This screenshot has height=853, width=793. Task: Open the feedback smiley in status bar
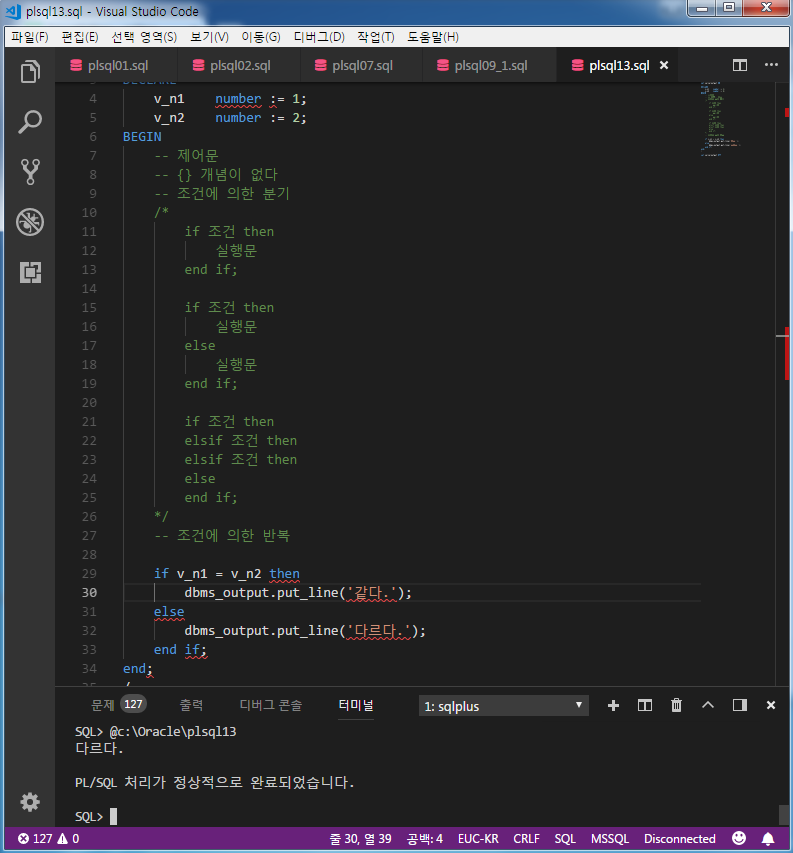coord(739,838)
